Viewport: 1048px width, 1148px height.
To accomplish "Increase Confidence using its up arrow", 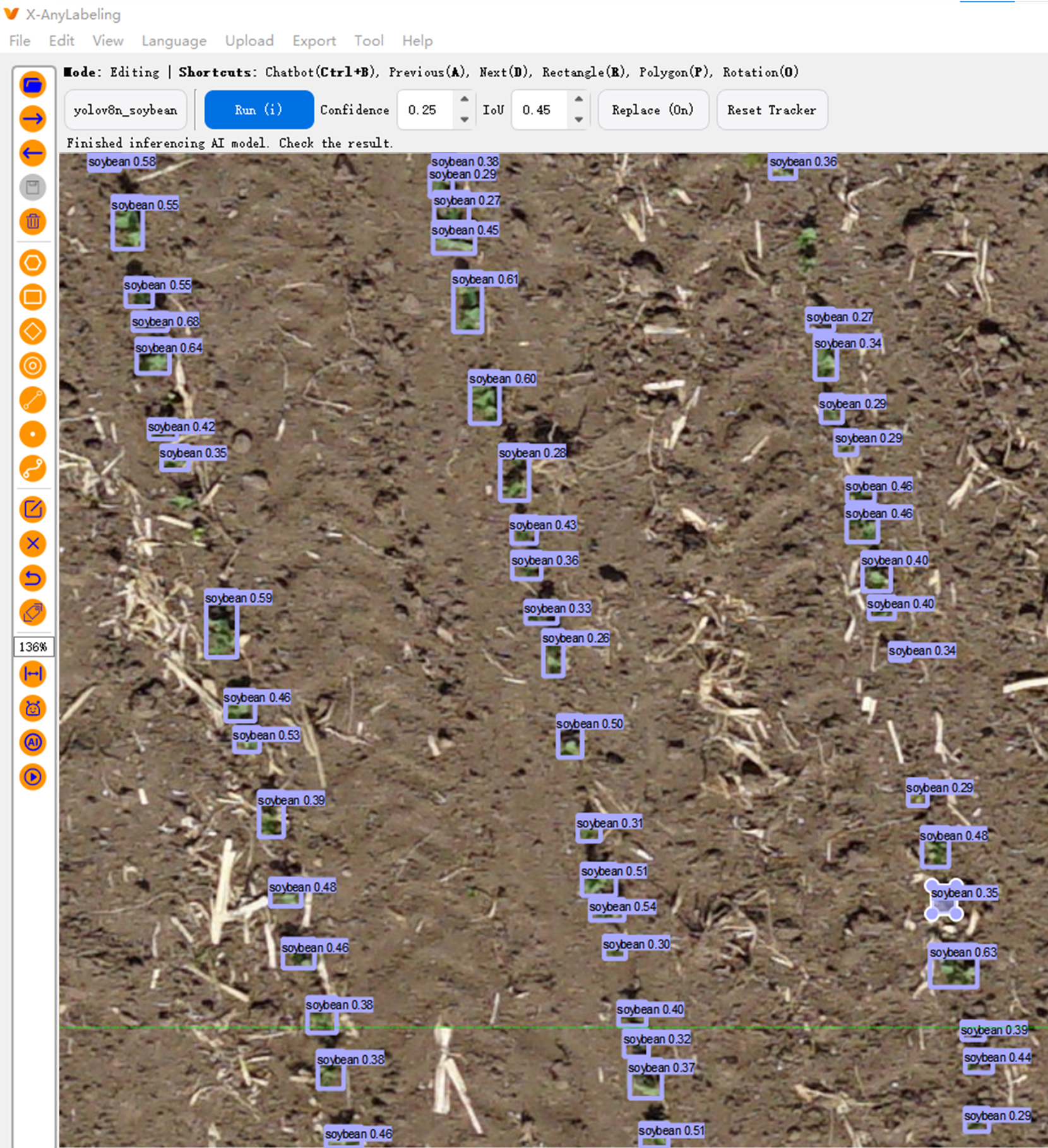I will pyautogui.click(x=465, y=99).
